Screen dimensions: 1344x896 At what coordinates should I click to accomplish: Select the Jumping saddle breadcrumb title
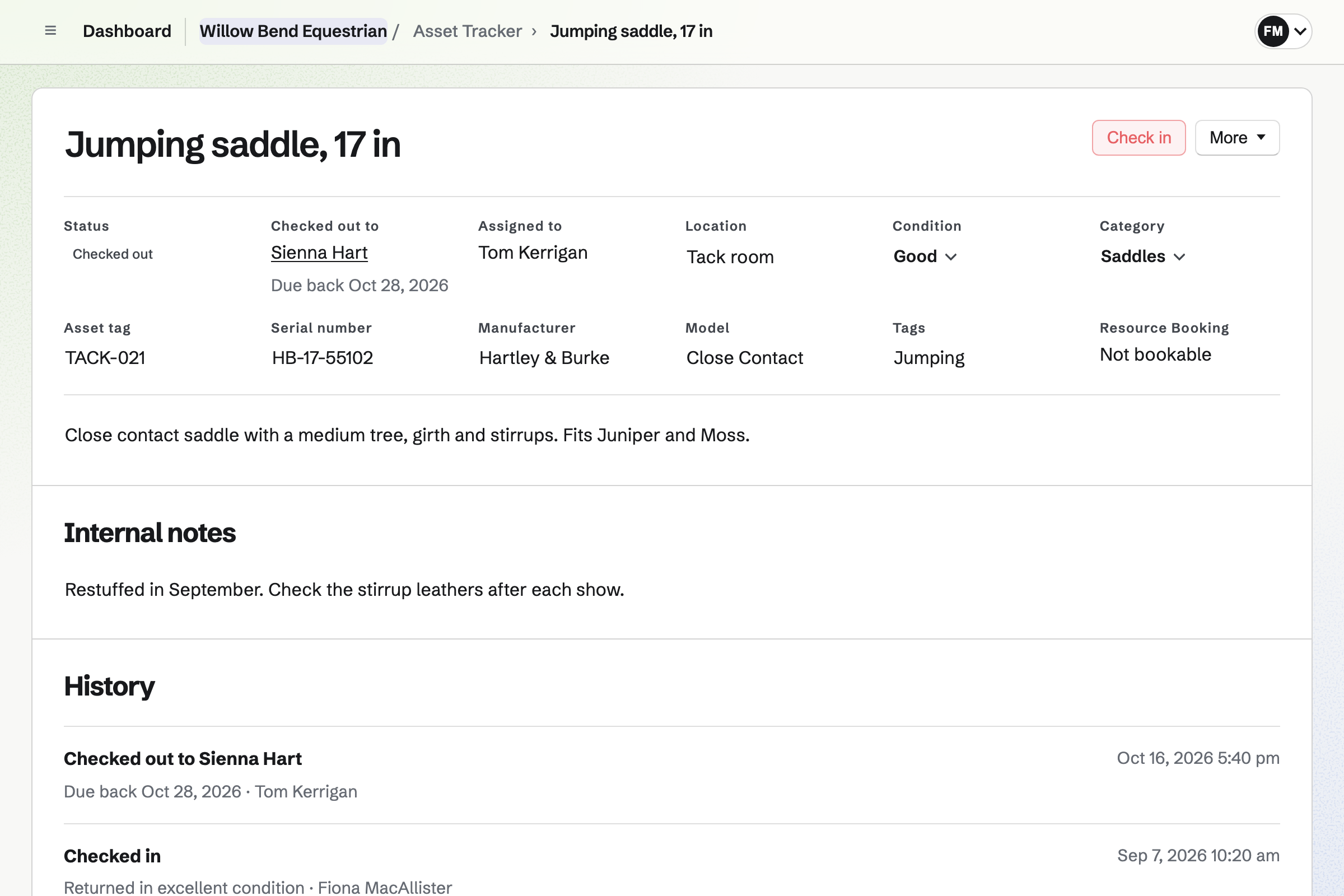pos(631,31)
